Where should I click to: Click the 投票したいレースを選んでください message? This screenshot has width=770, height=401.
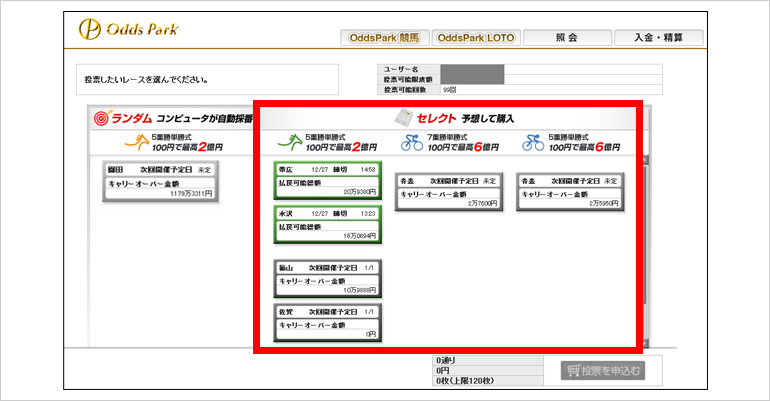[146, 80]
